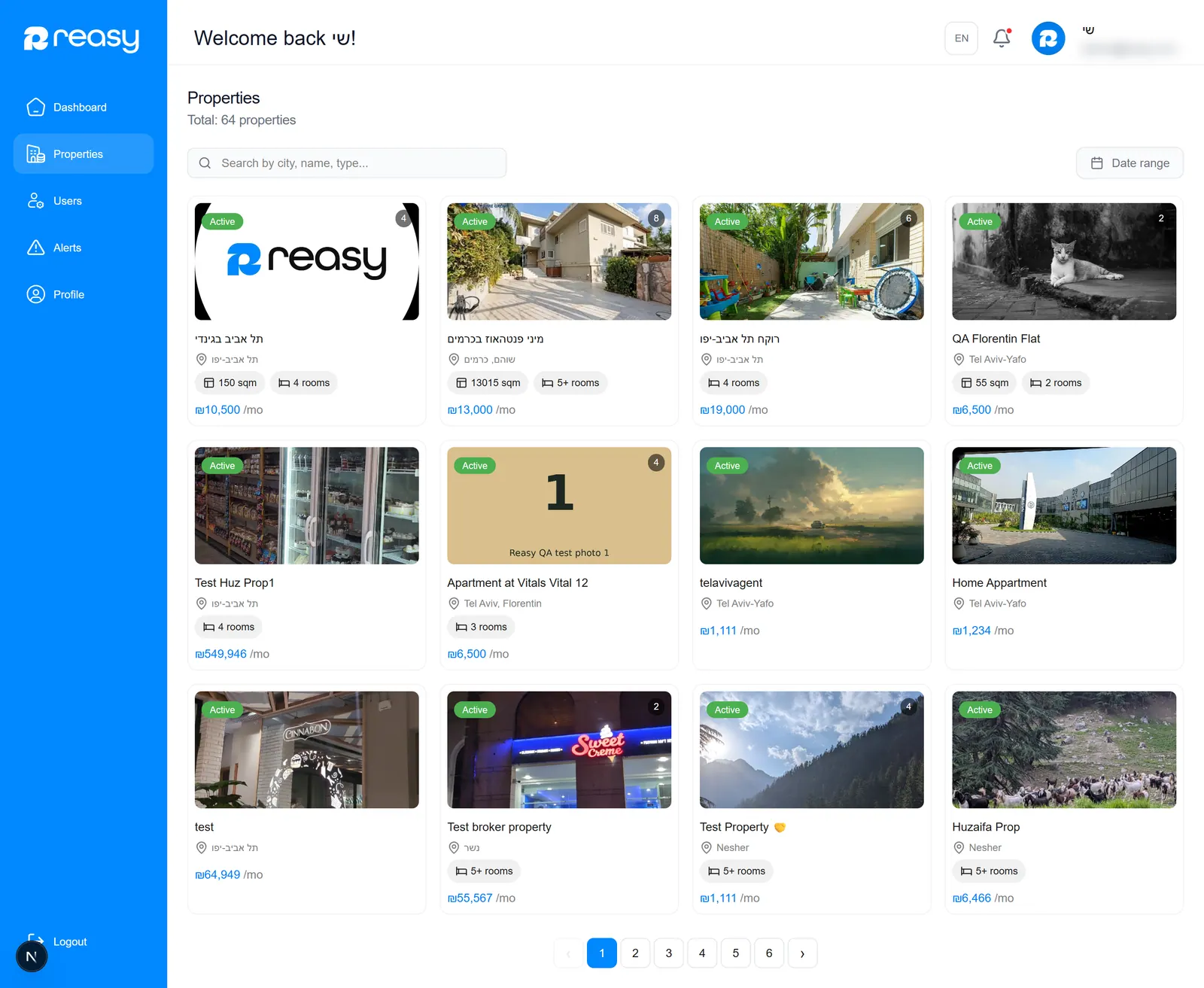Click the Active badge on QA Florentin Flat
The width and height of the screenshot is (1204, 988).
[x=980, y=221]
